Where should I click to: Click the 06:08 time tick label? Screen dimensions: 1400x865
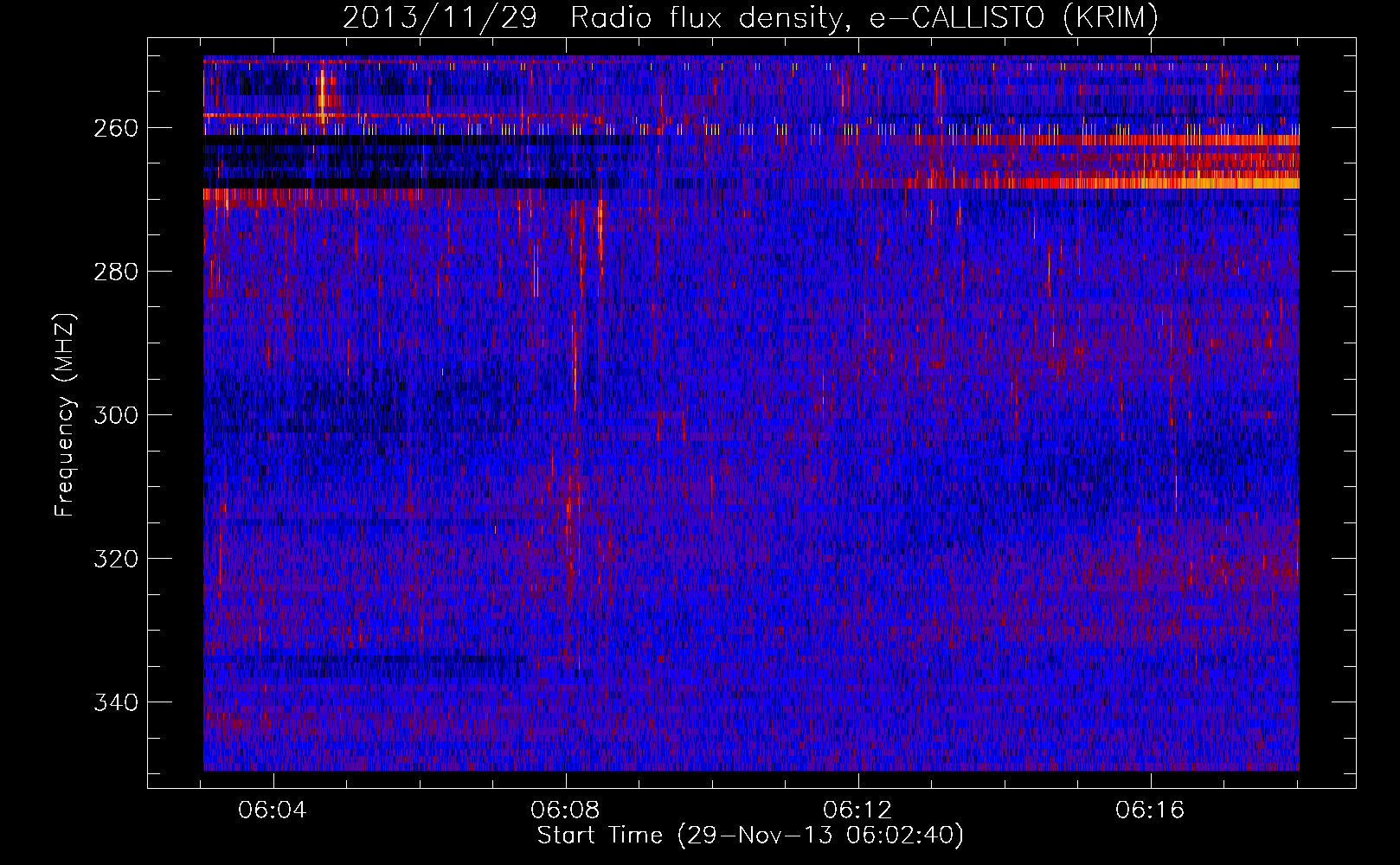pyautogui.click(x=566, y=811)
